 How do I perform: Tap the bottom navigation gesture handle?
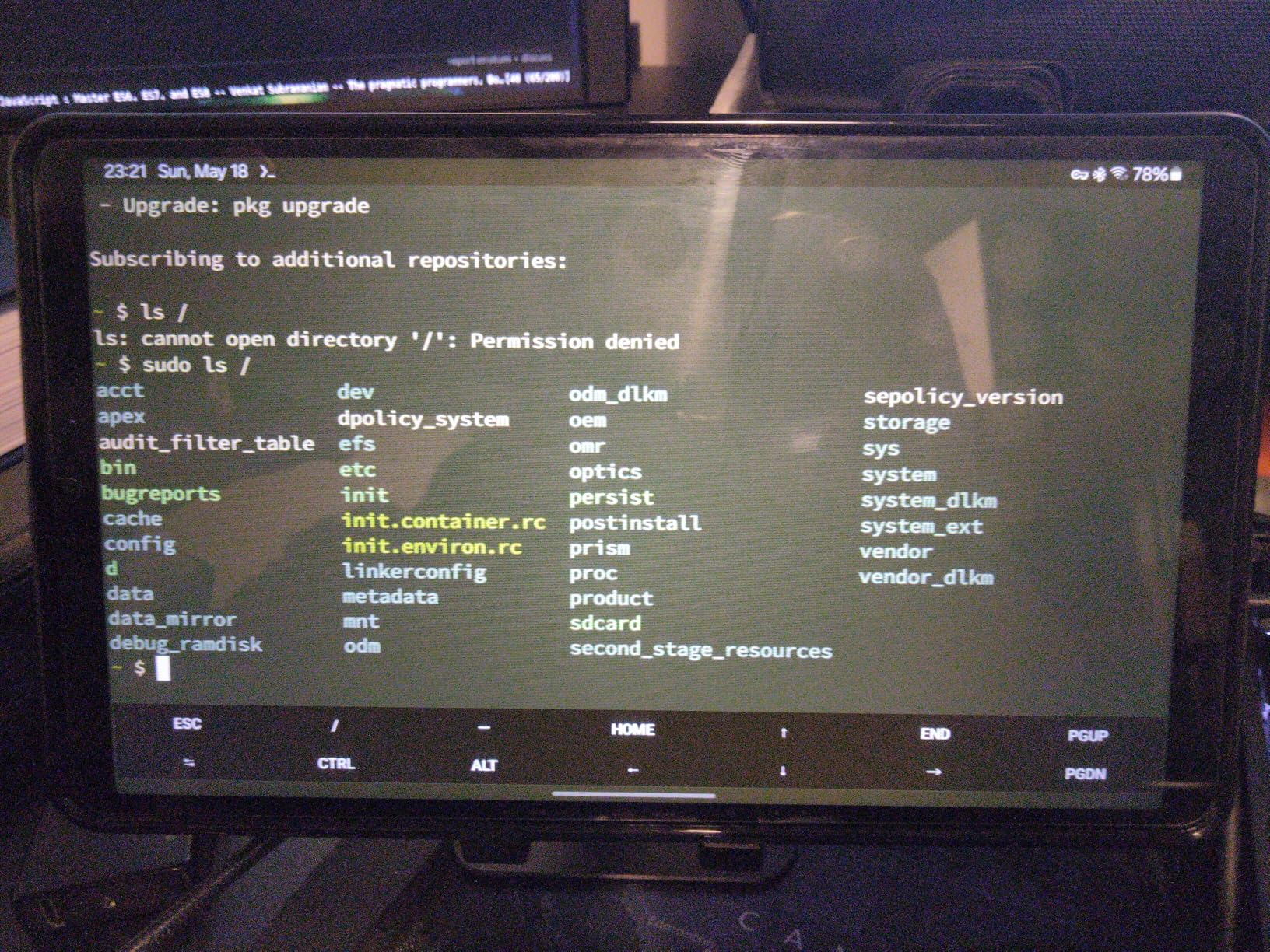[633, 796]
